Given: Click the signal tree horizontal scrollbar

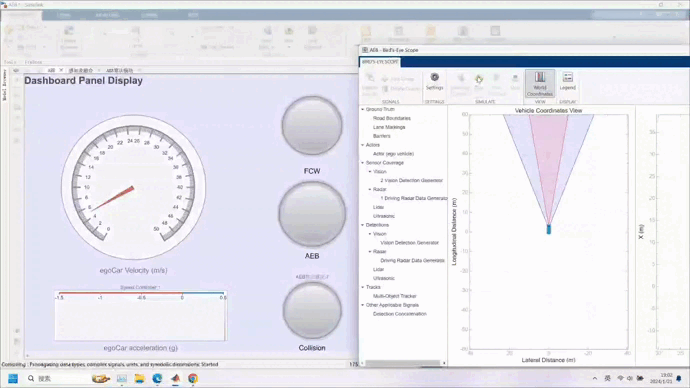Looking at the screenshot, I should [403, 363].
